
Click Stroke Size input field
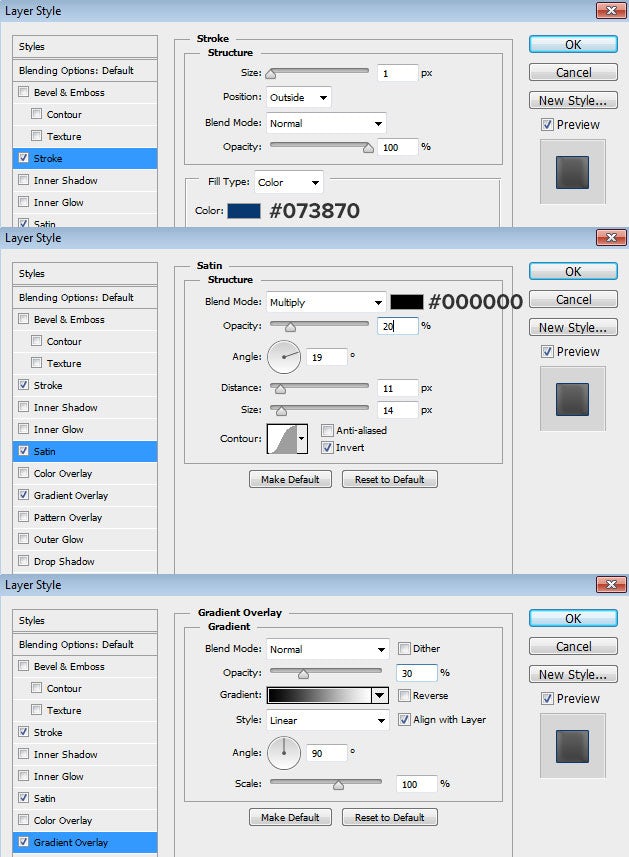click(398, 73)
